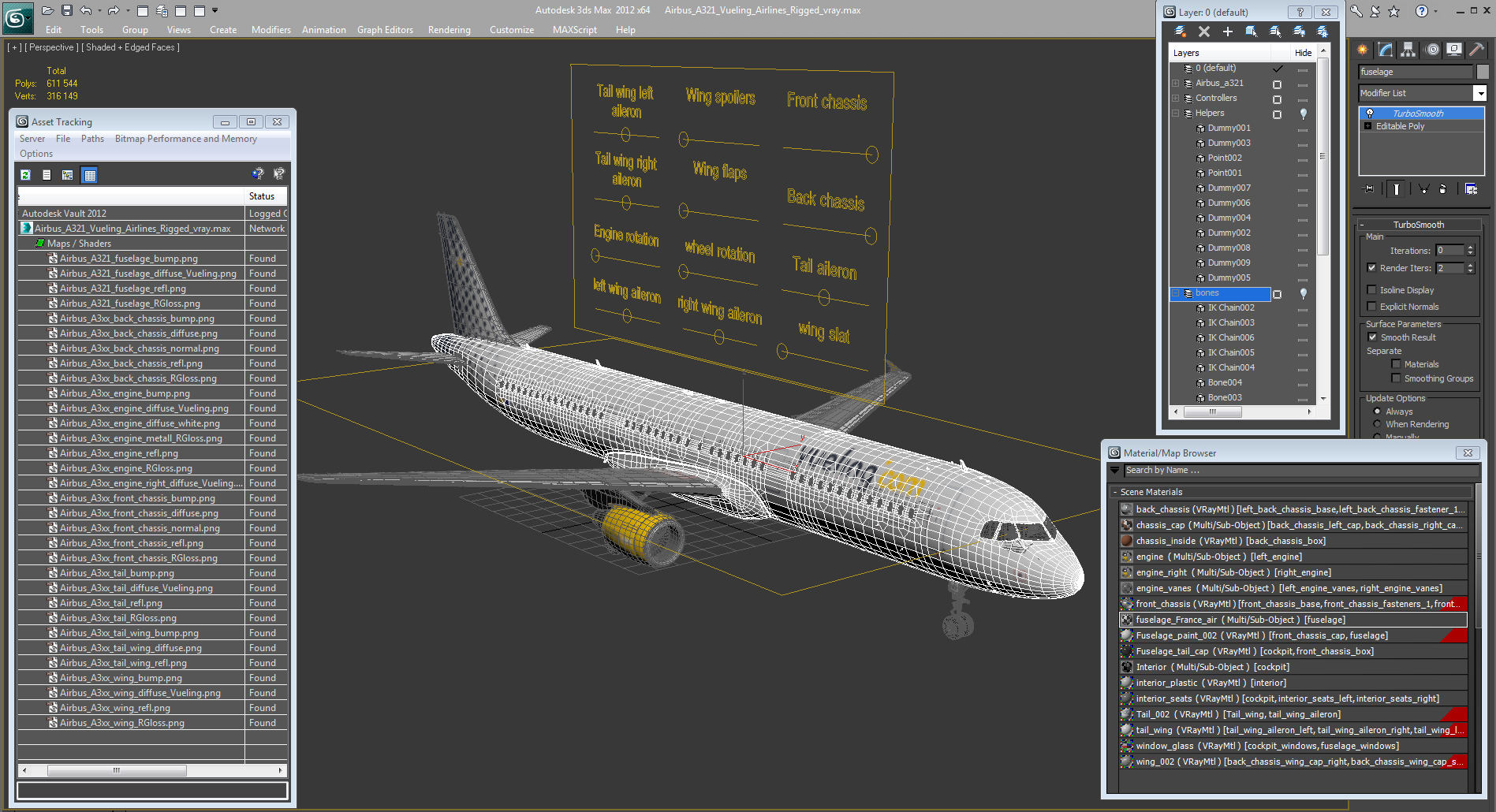Expand the Airbus_a321 layer tree
The width and height of the screenshot is (1496, 812).
tap(1176, 84)
